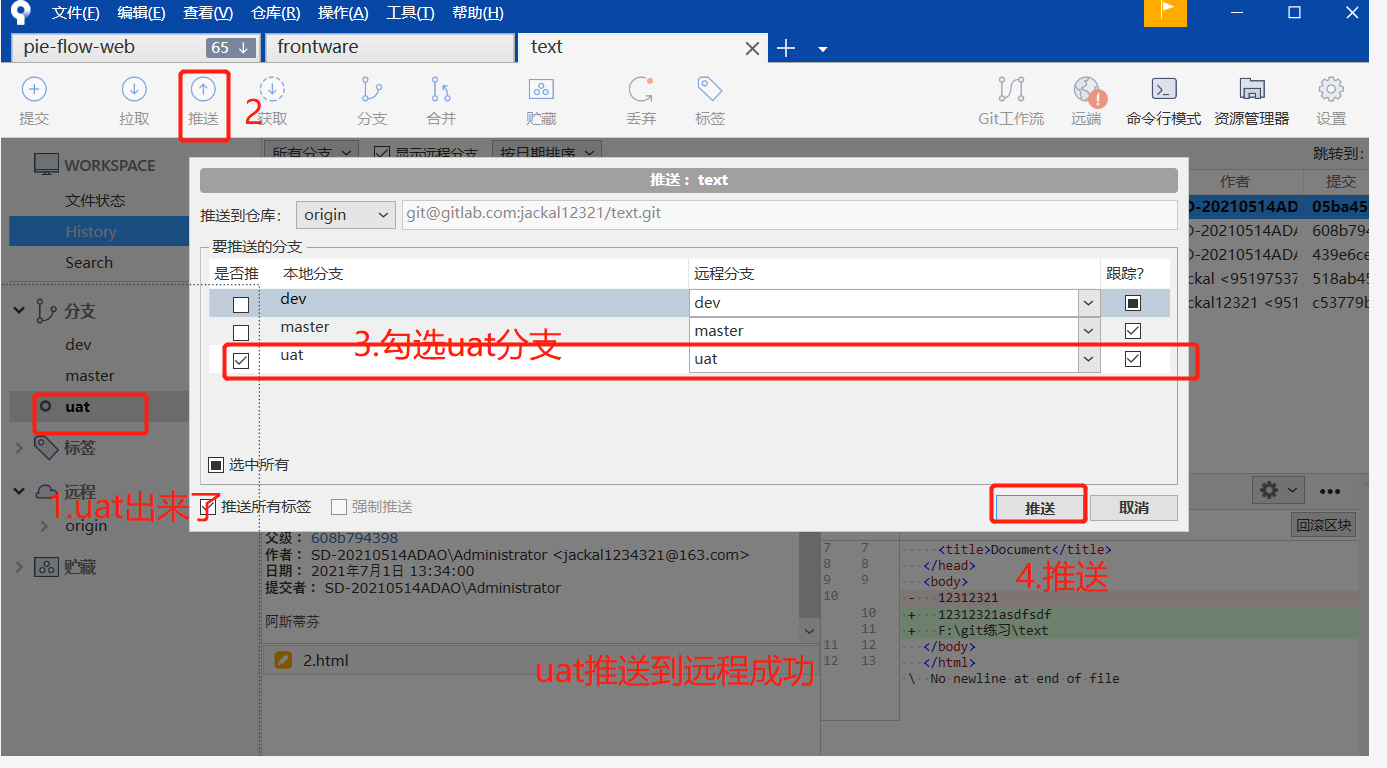Switch to the frontware tab
The height and width of the screenshot is (768, 1387).
coord(389,47)
